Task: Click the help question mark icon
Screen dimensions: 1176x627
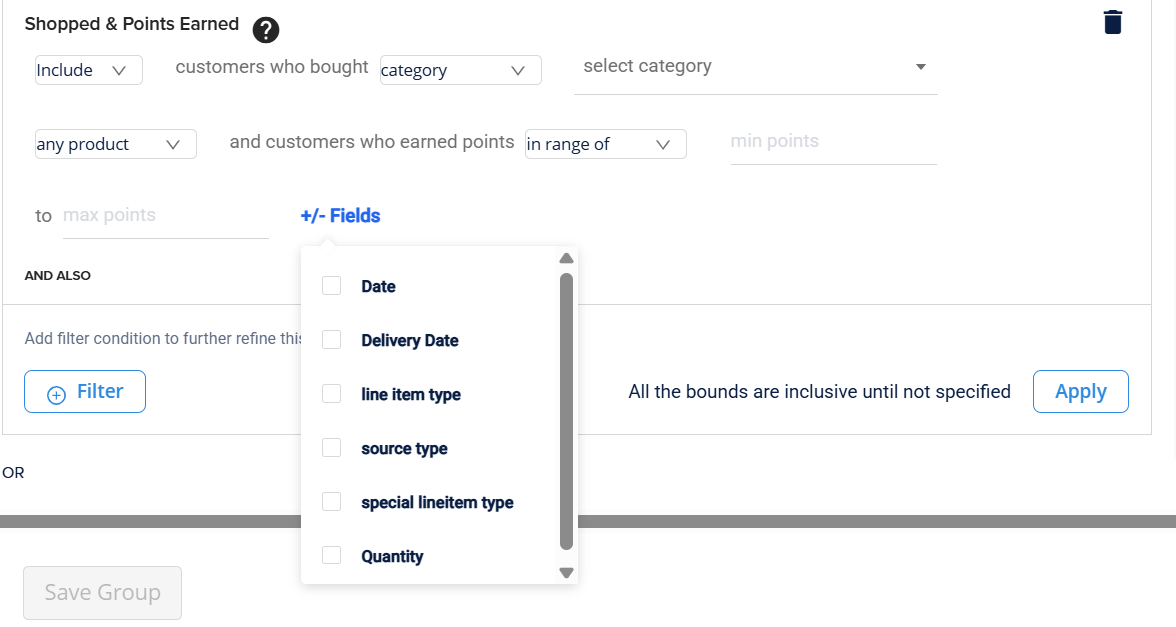Action: (x=265, y=30)
